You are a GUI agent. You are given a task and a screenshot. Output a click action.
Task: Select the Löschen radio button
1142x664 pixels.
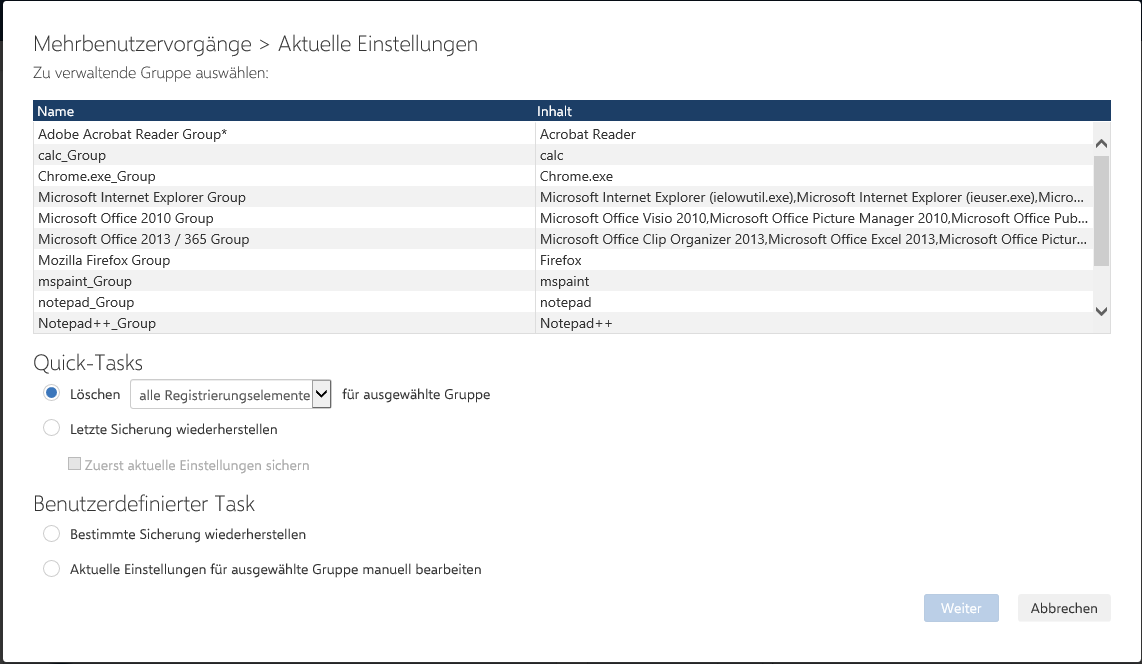tap(51, 393)
